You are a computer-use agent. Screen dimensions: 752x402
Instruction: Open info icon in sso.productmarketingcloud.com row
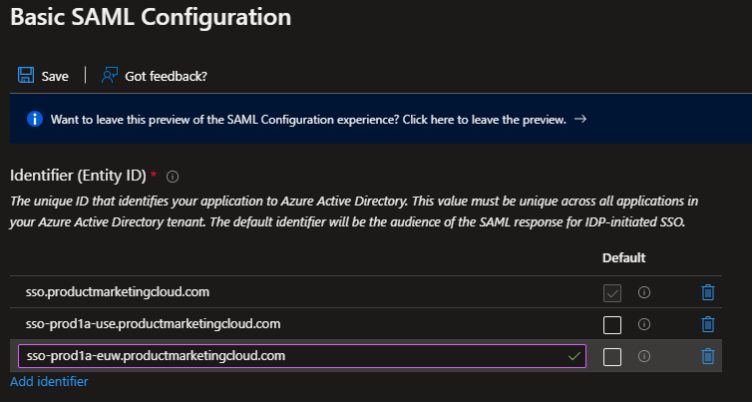coord(644,292)
